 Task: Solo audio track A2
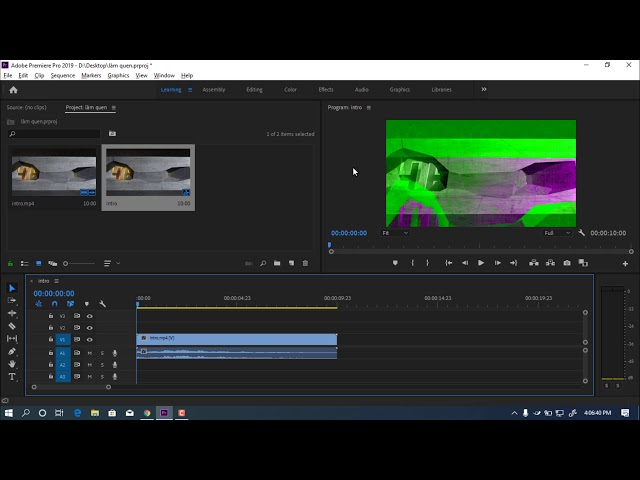point(102,365)
